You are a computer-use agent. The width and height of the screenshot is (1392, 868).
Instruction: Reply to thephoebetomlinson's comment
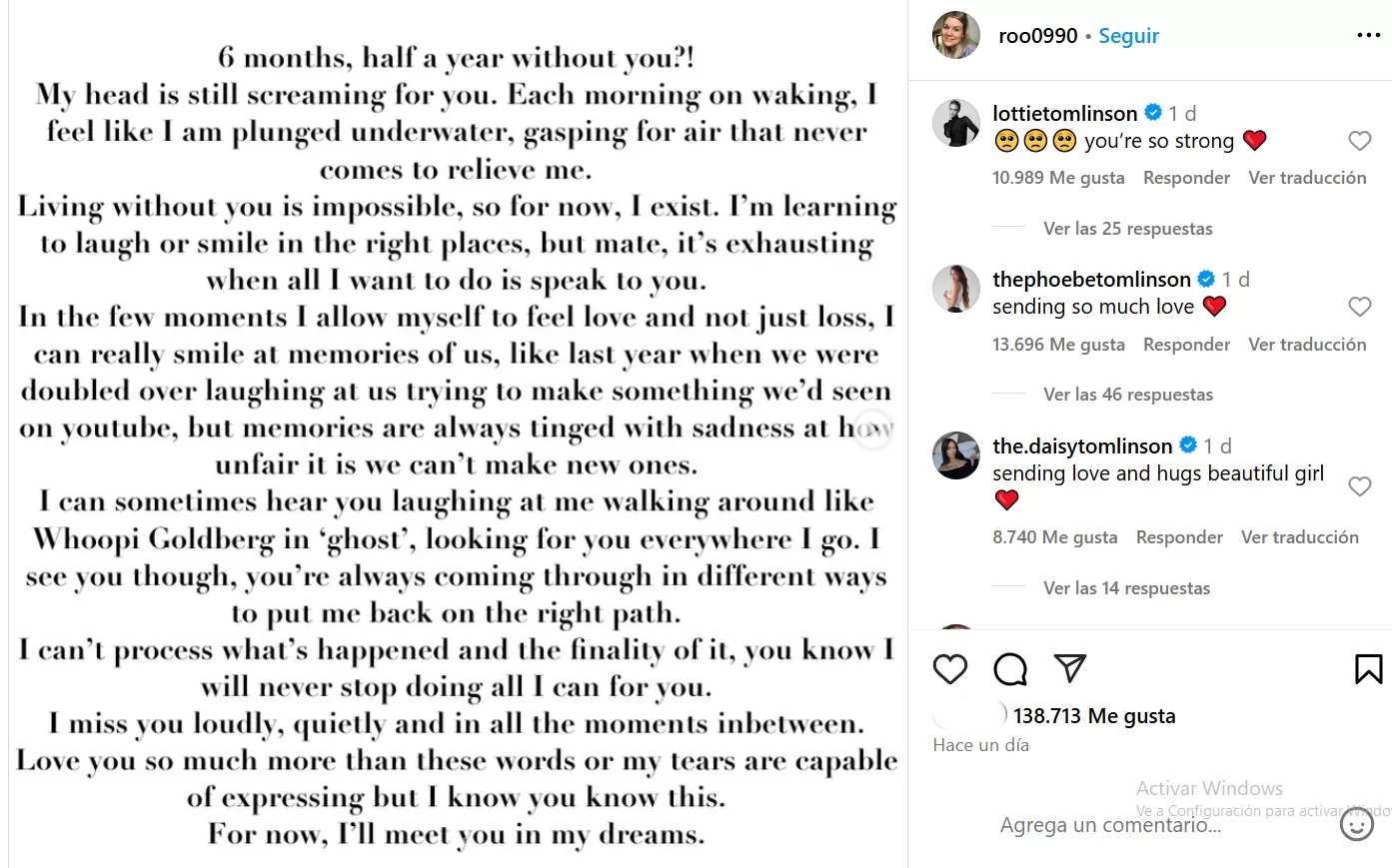click(1186, 345)
